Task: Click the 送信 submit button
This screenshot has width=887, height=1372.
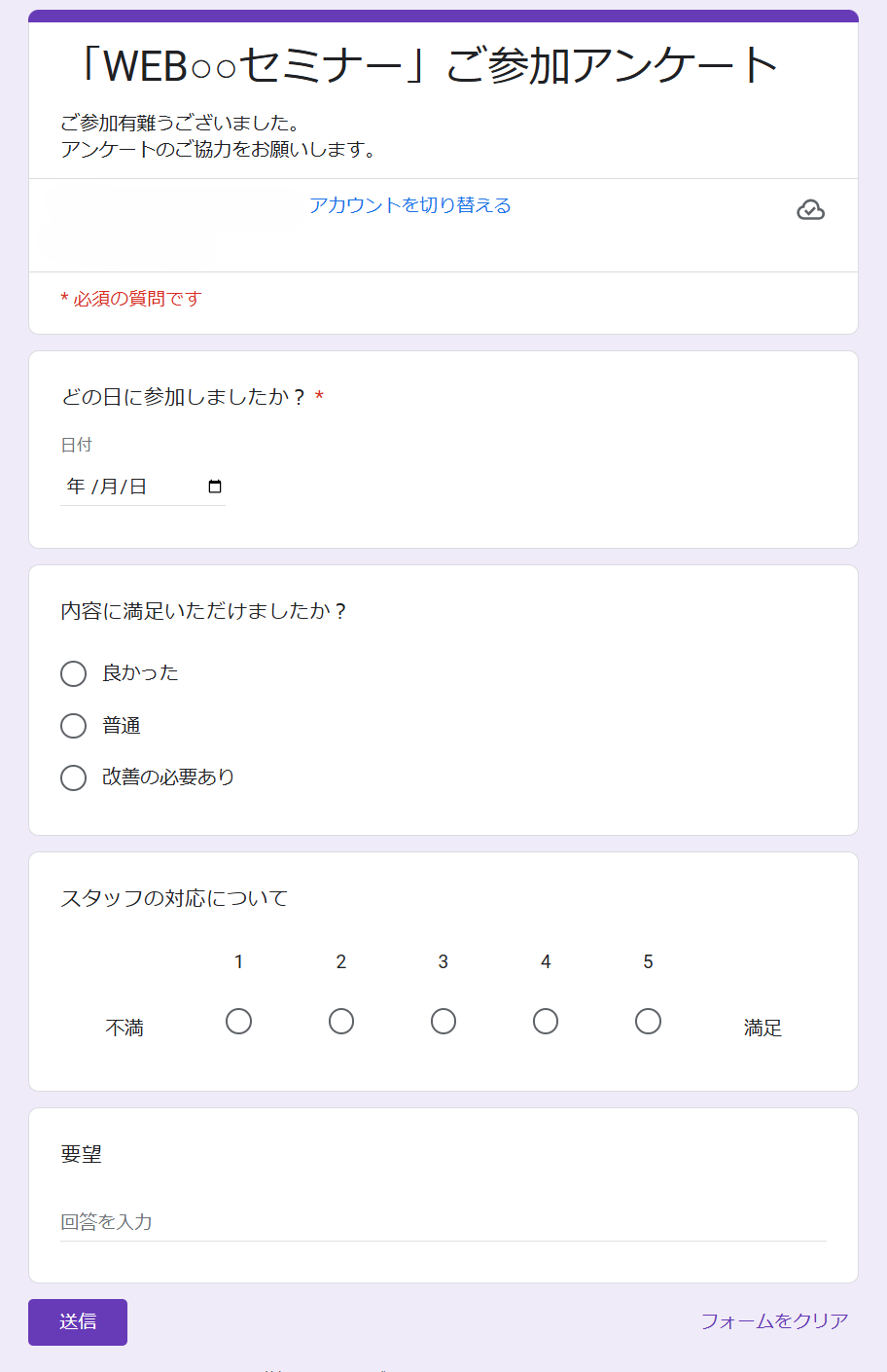Action: point(78,1321)
